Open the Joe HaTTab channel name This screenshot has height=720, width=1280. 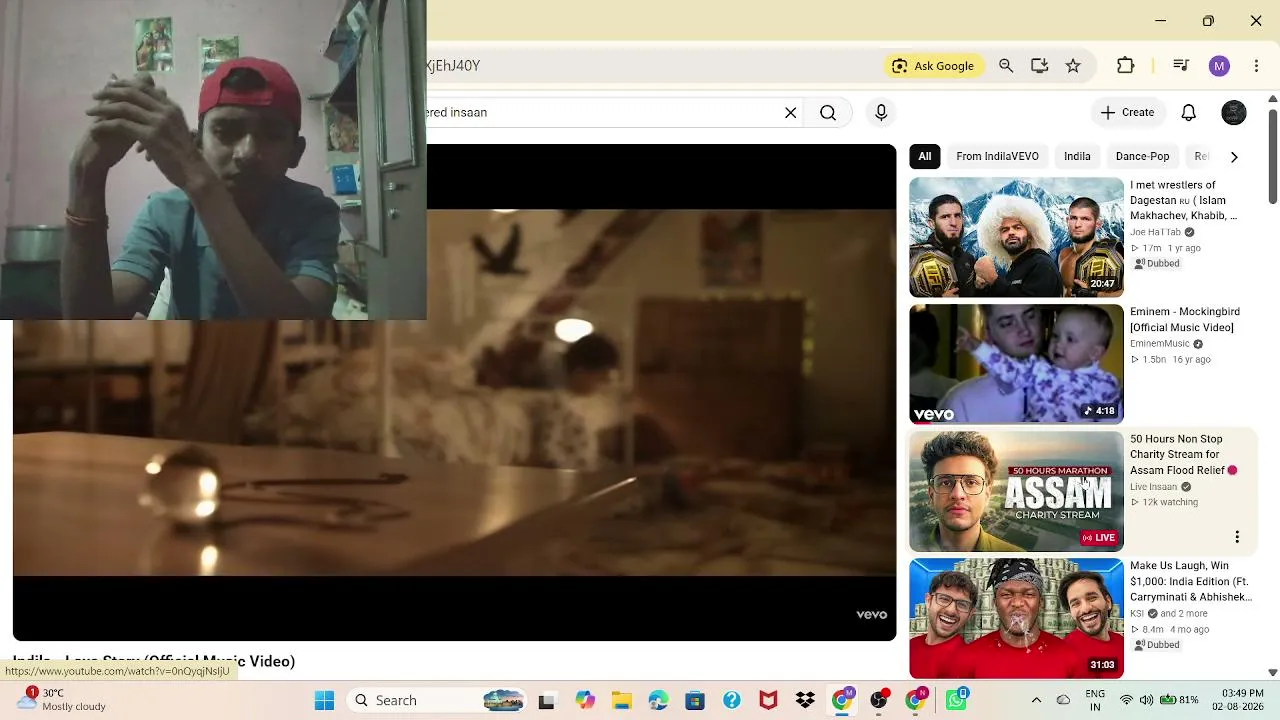[x=1155, y=232]
